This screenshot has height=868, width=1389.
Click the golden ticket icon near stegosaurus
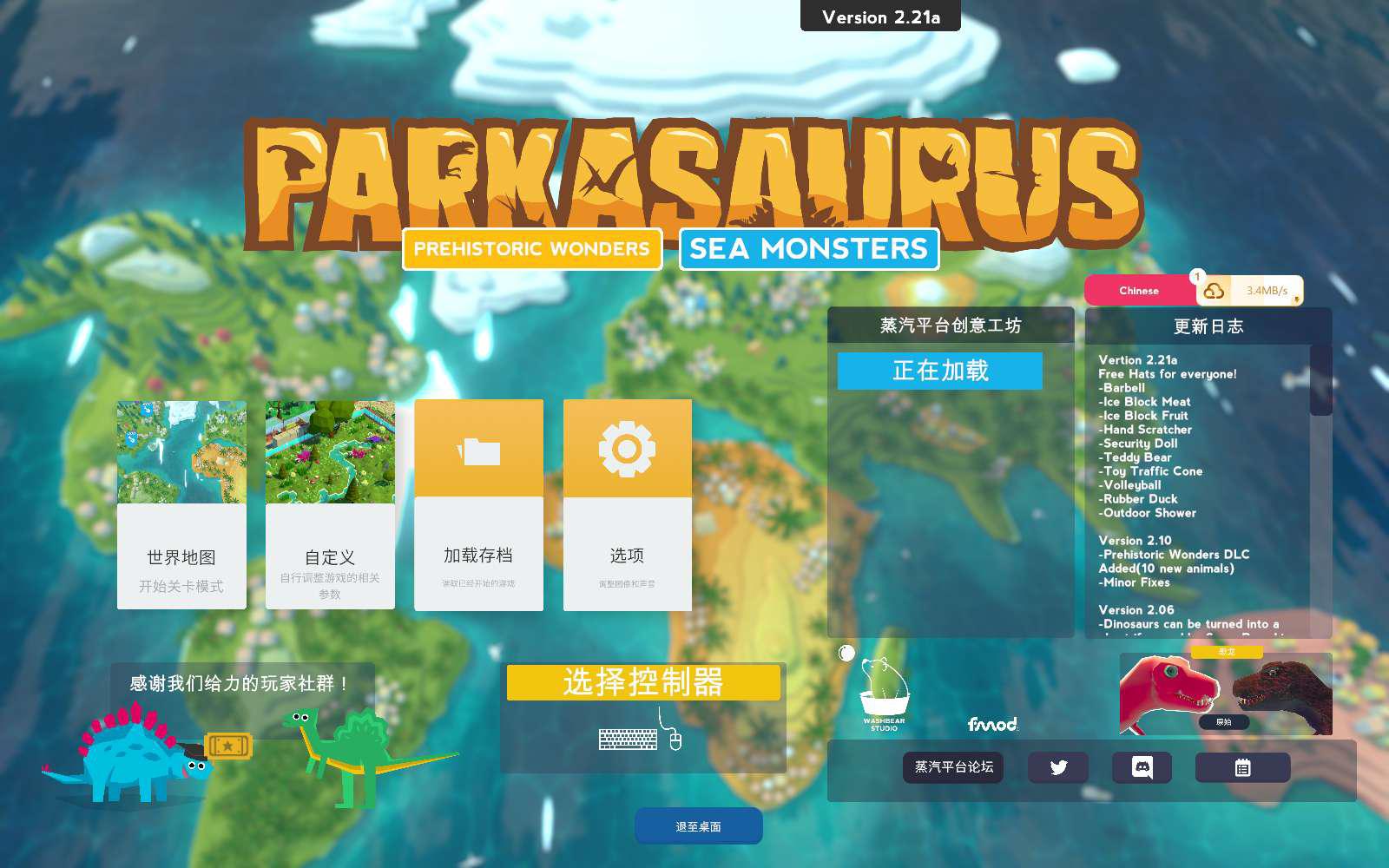228,746
